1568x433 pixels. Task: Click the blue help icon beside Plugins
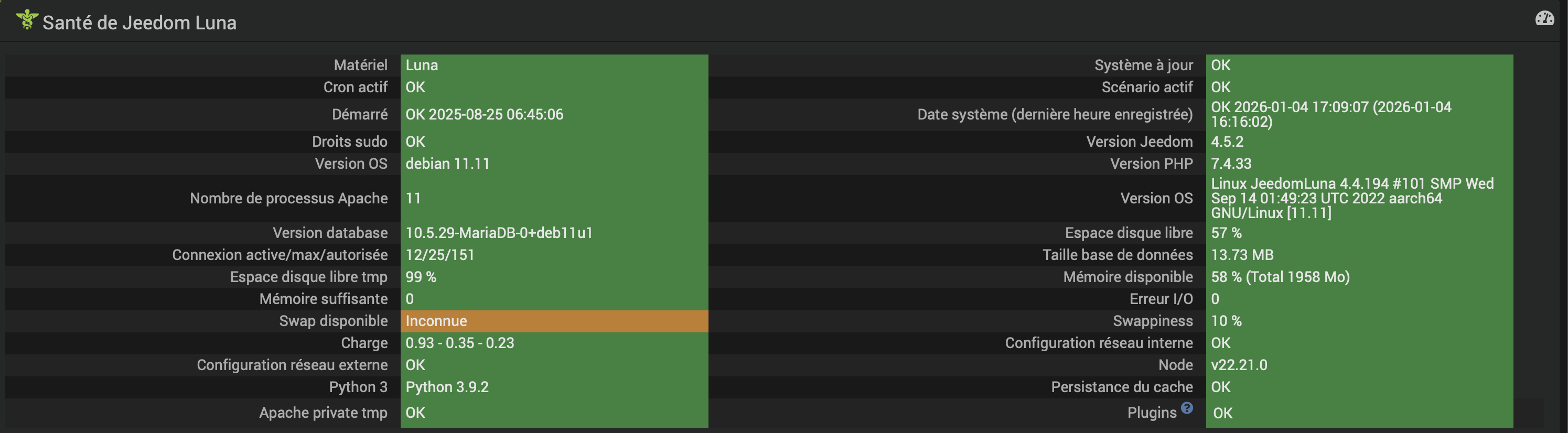[1187, 408]
